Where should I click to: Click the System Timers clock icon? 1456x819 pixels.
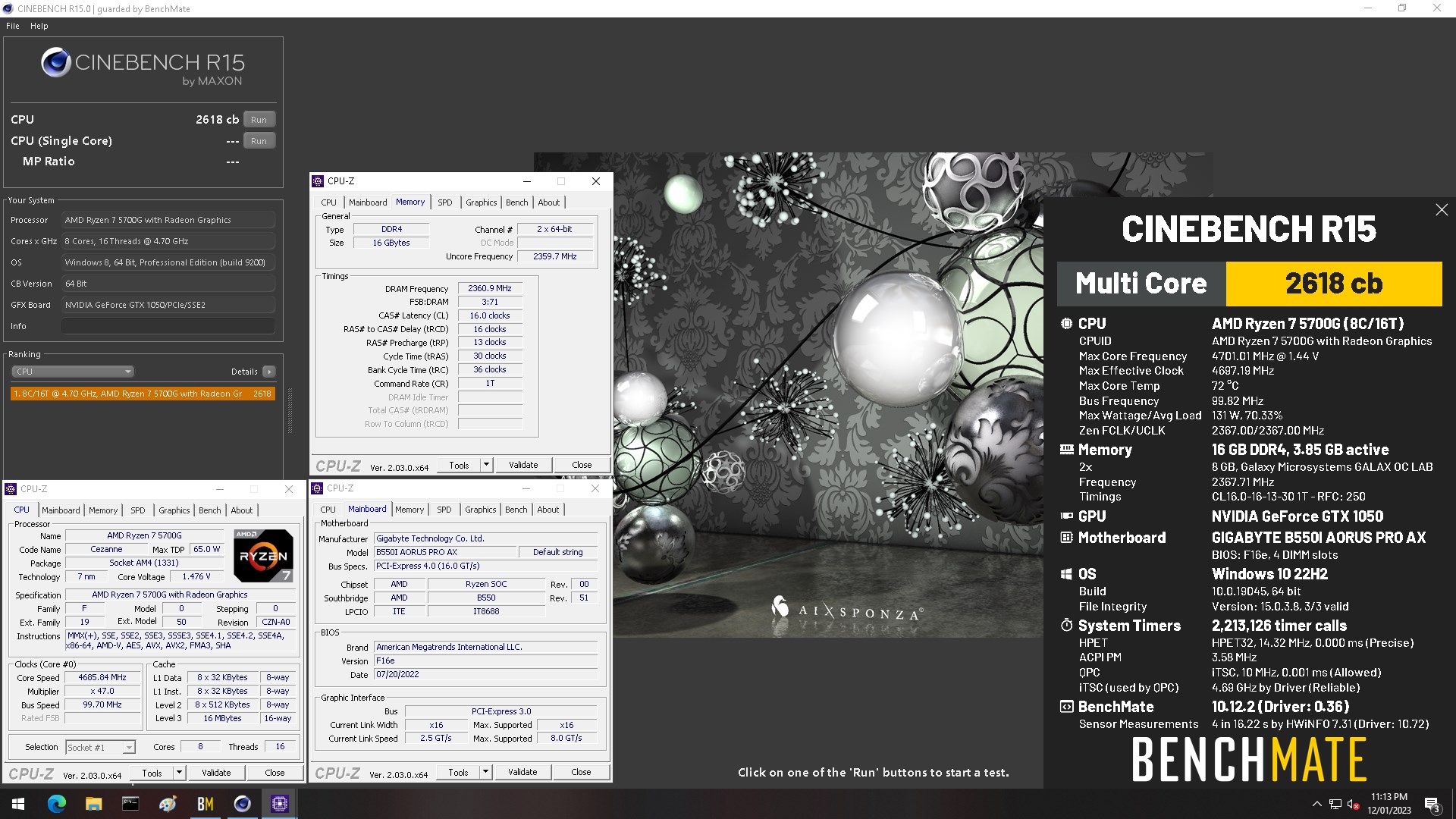pyautogui.click(x=1066, y=626)
